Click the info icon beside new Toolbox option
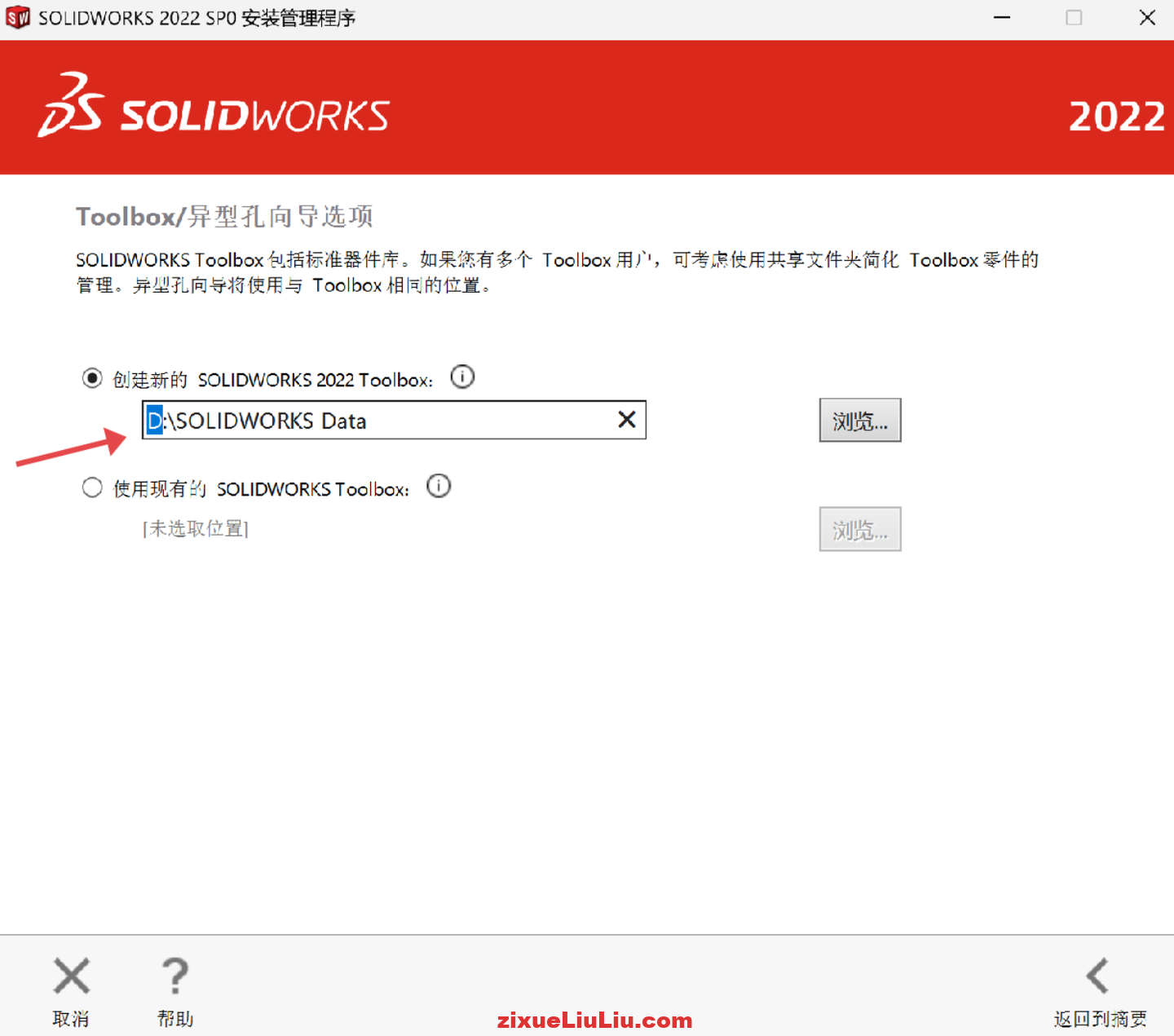Screen dimensions: 1174x1036 462,377
